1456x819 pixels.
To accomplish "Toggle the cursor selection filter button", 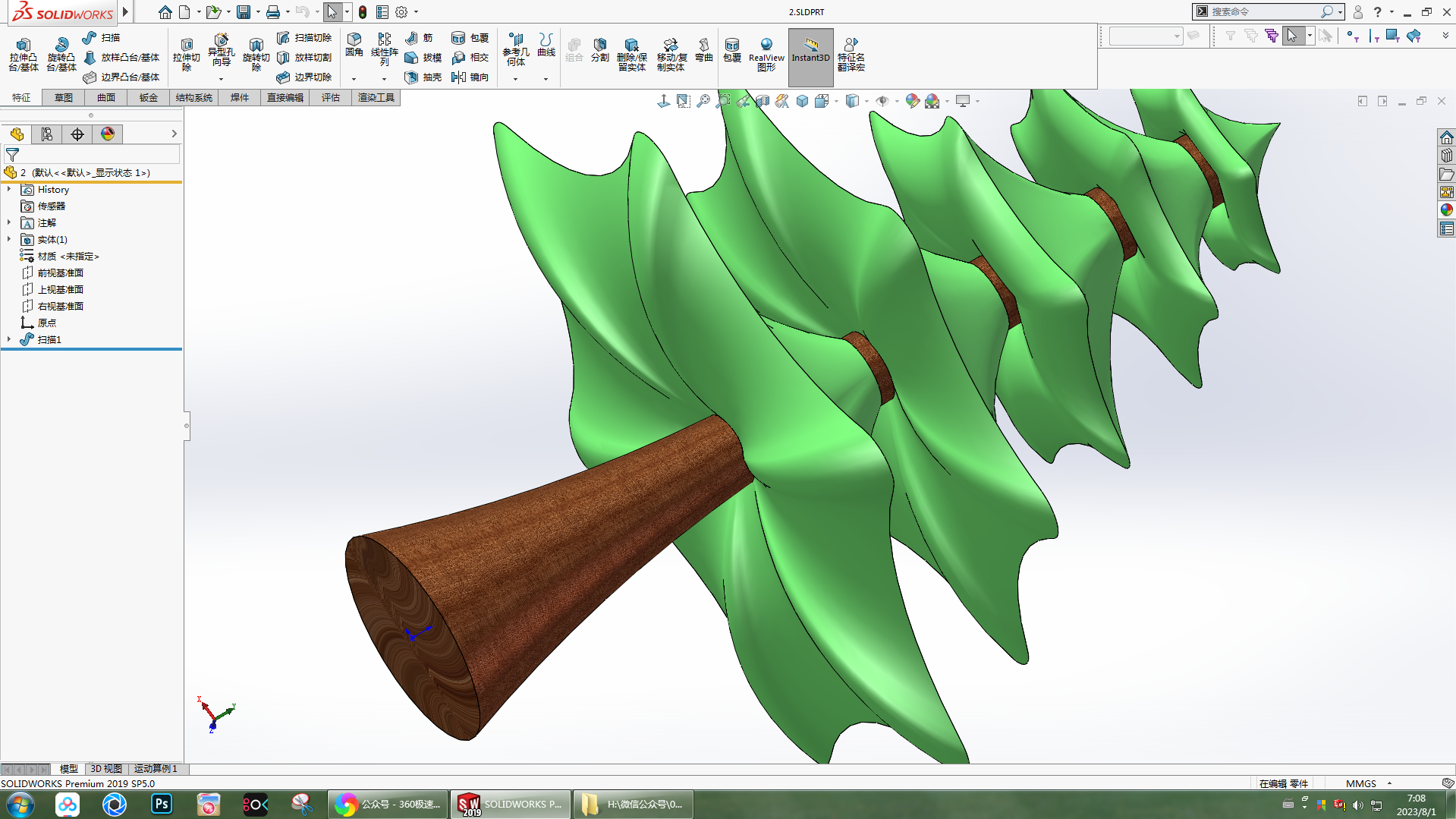I will (1292, 36).
